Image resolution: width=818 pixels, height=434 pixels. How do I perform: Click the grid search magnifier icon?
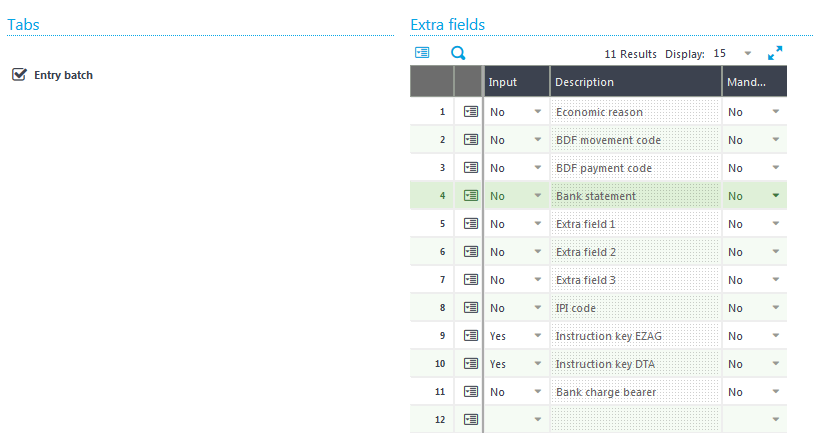(x=458, y=53)
